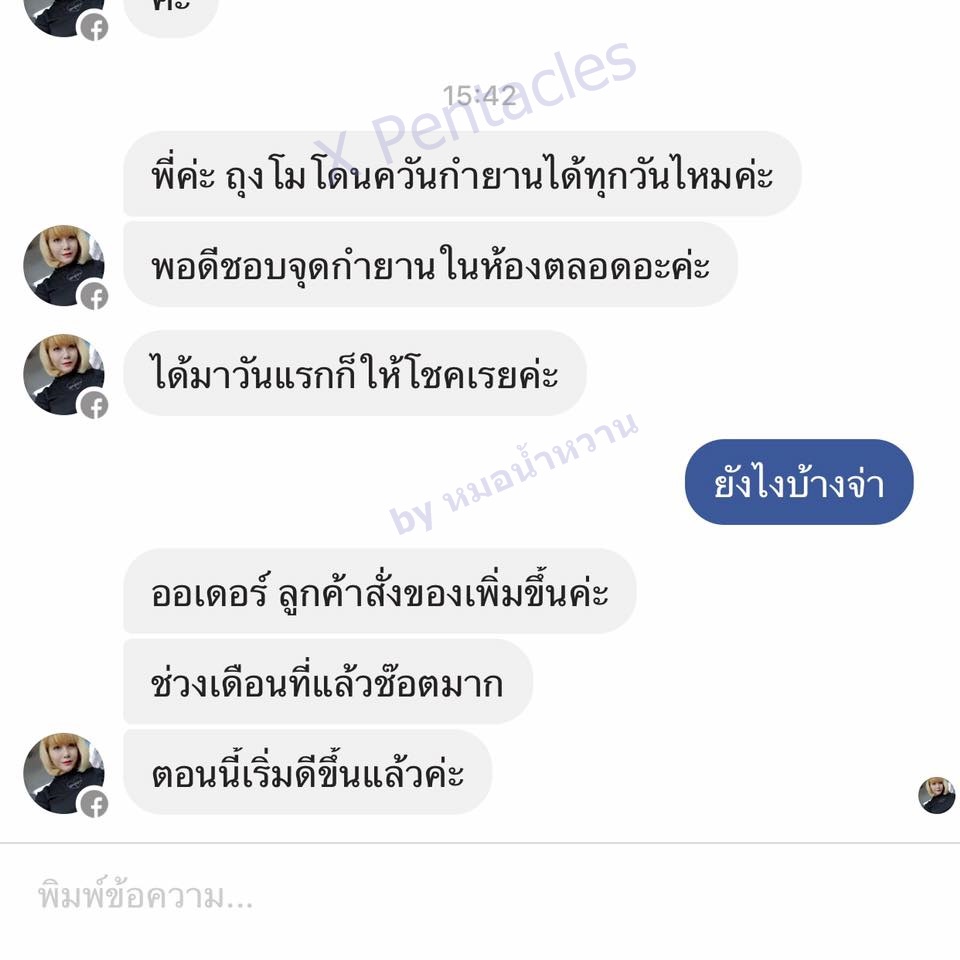960x960 pixels.
Task: Tap the message 'ออเดอร์ ลูกค้าสั่งของเพิ่มขึ้นค่ะ'
Action: click(380, 591)
